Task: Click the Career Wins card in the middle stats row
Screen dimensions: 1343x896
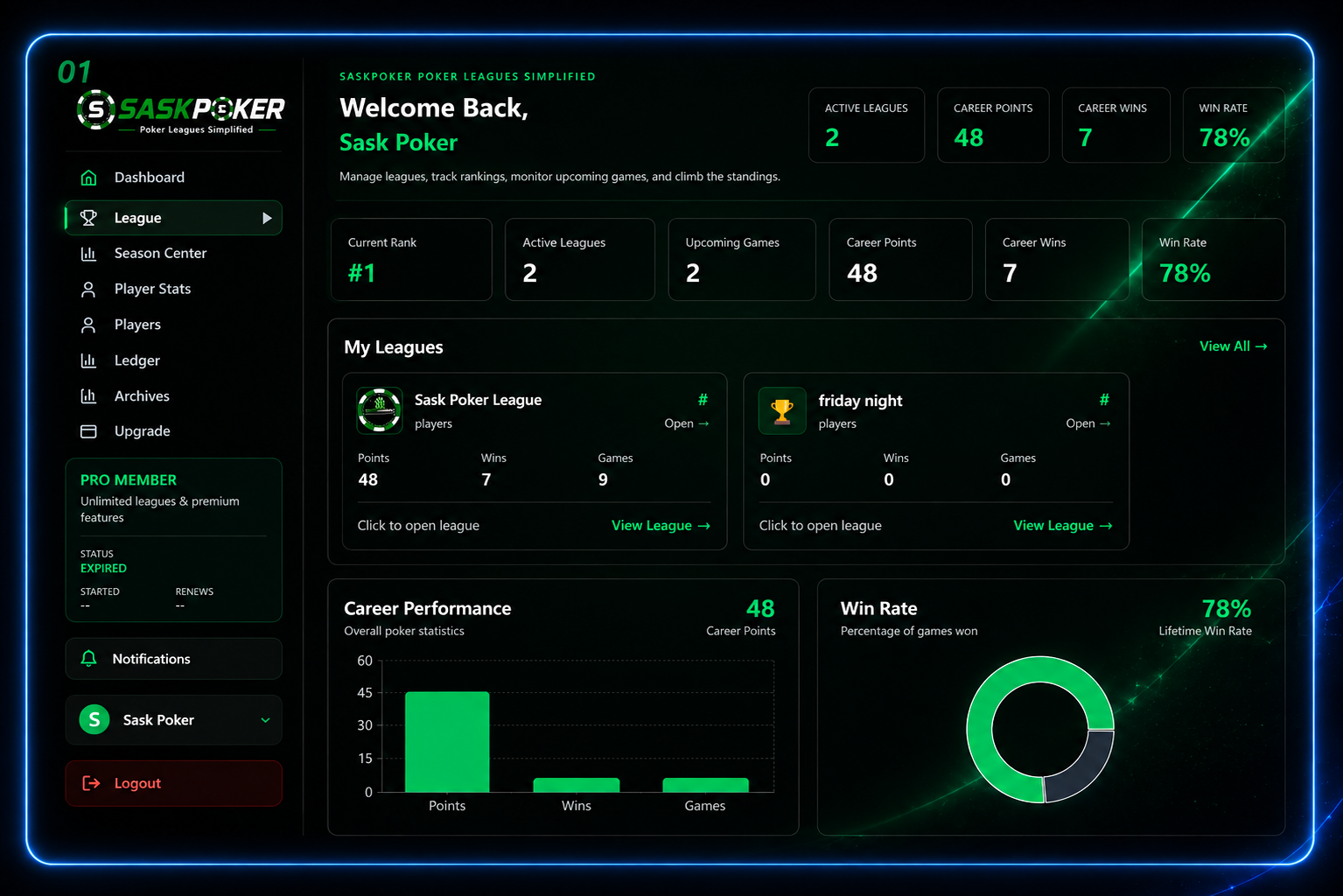Action: pyautogui.click(x=1057, y=260)
